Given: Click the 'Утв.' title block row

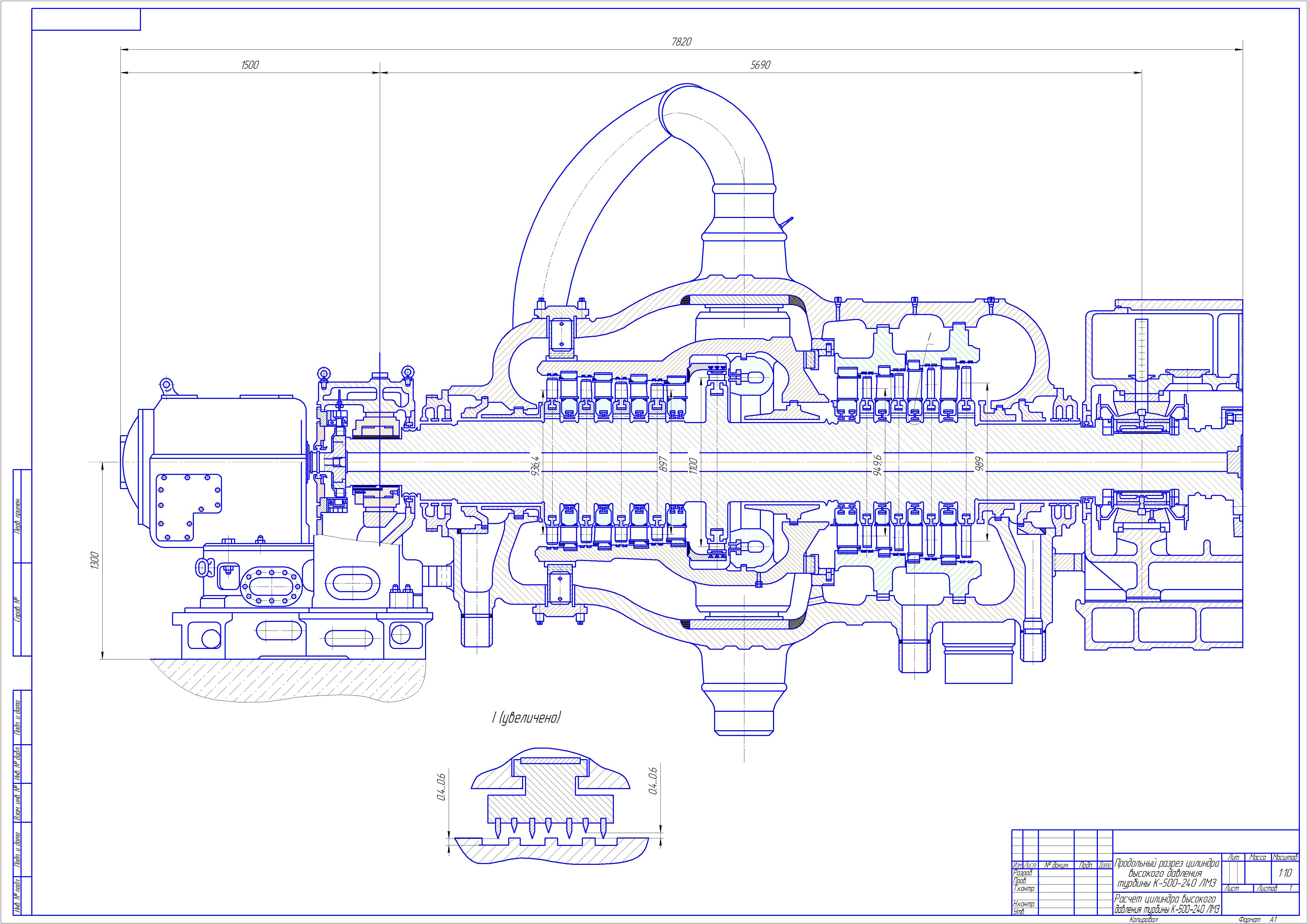Looking at the screenshot, I should pos(1019,911).
